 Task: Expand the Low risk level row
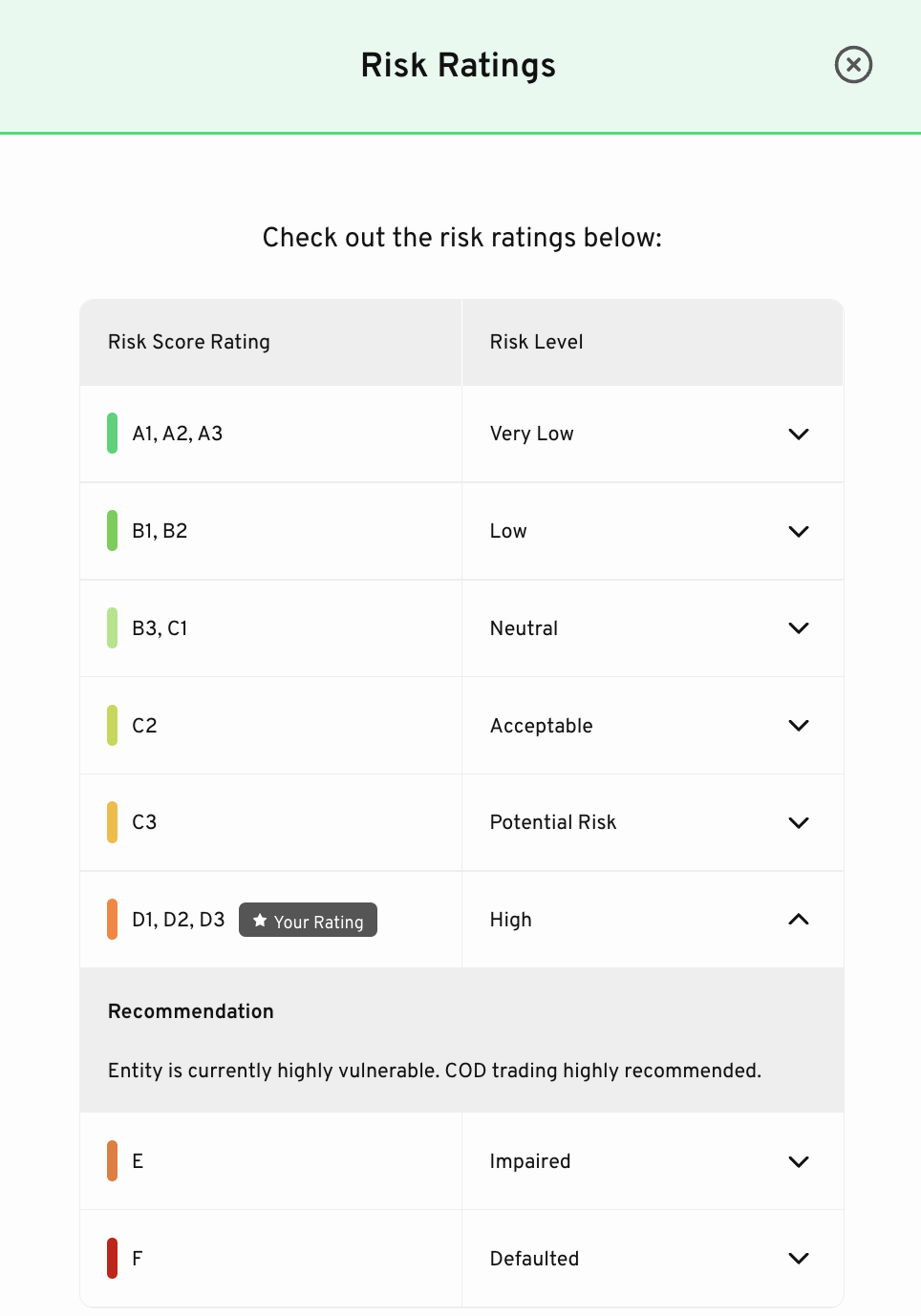coord(799,531)
